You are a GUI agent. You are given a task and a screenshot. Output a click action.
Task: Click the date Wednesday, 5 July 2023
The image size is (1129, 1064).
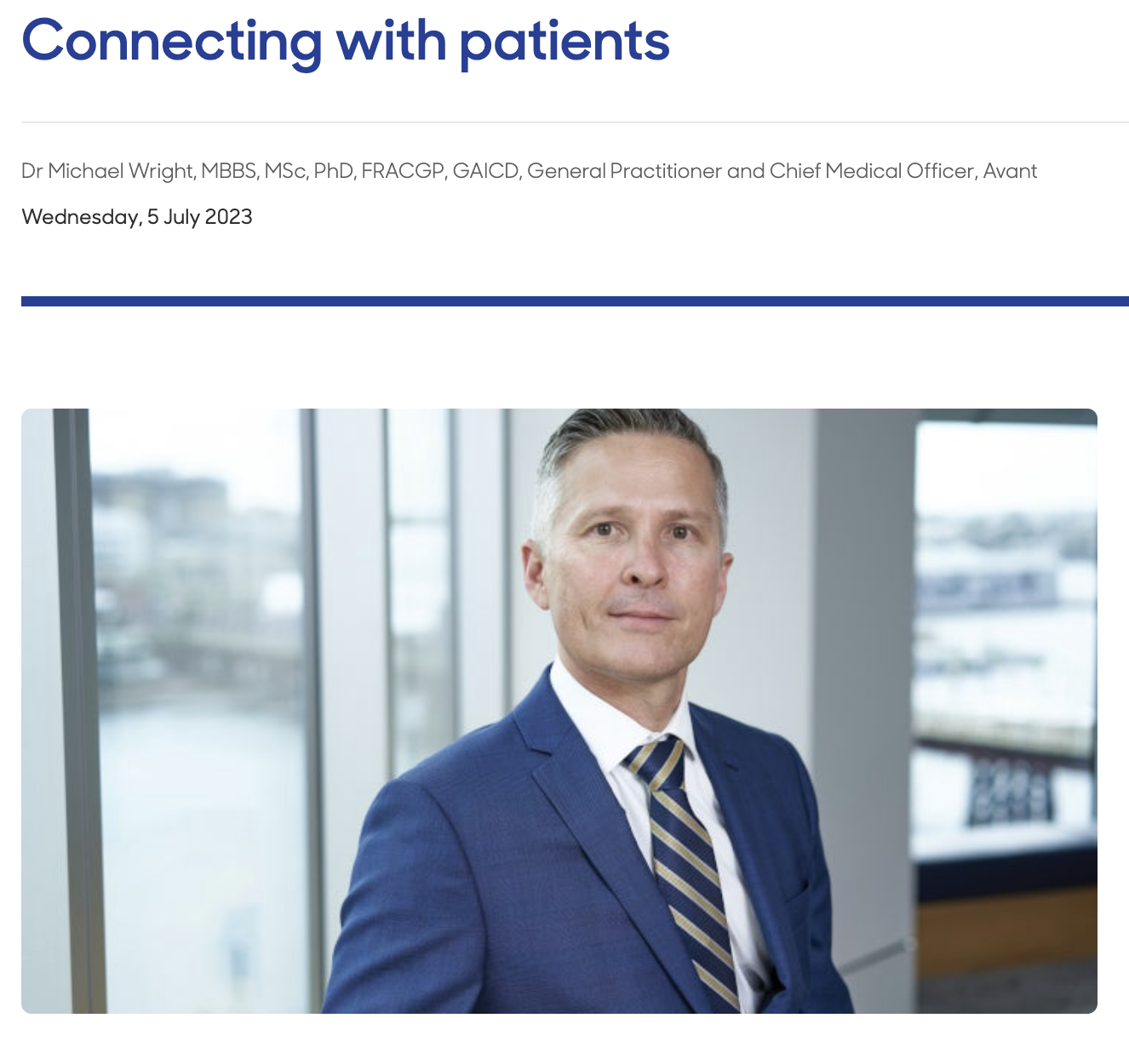pyautogui.click(x=137, y=217)
